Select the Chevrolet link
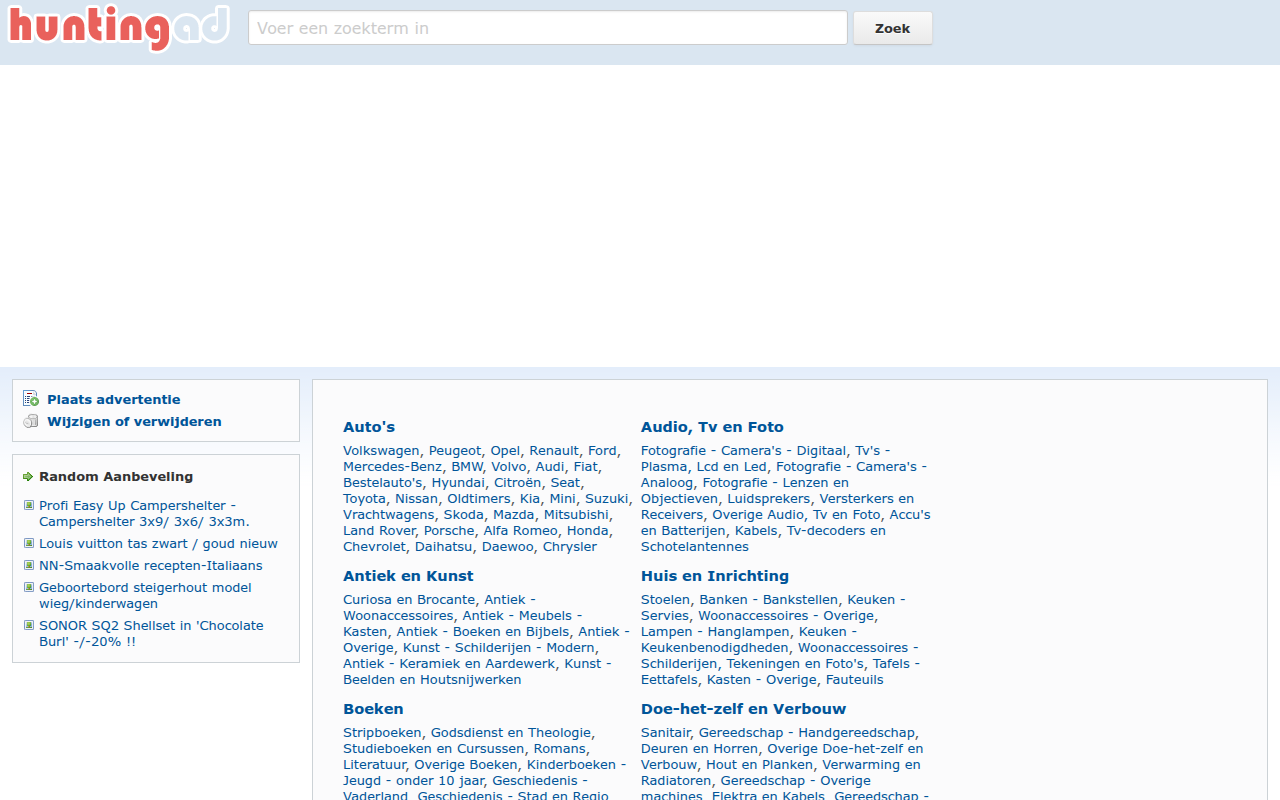The height and width of the screenshot is (800, 1280). 374,547
